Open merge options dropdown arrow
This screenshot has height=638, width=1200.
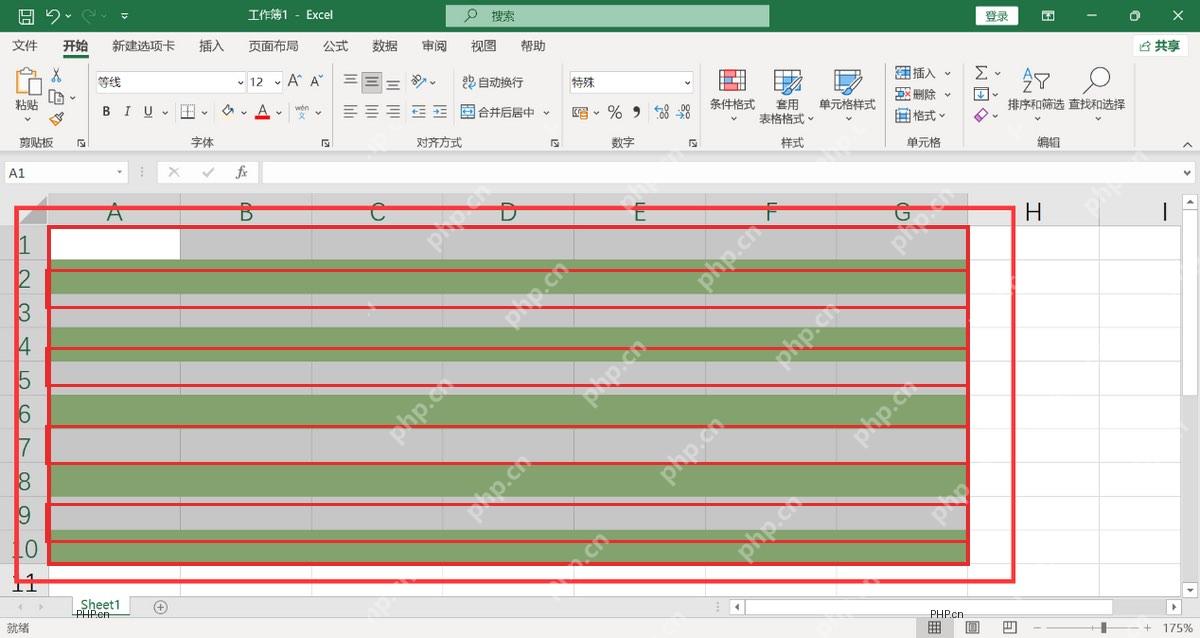pos(547,113)
